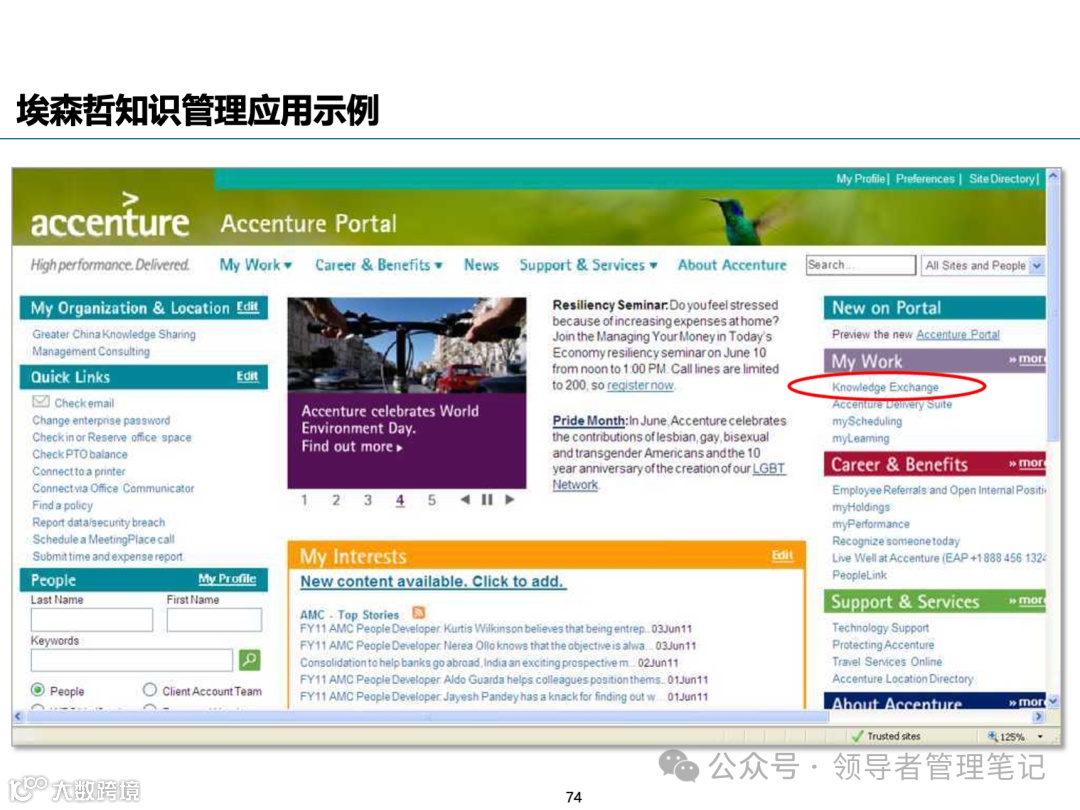Open the All Sites and People dropdown
The width and height of the screenshot is (1080, 810).
1037,265
